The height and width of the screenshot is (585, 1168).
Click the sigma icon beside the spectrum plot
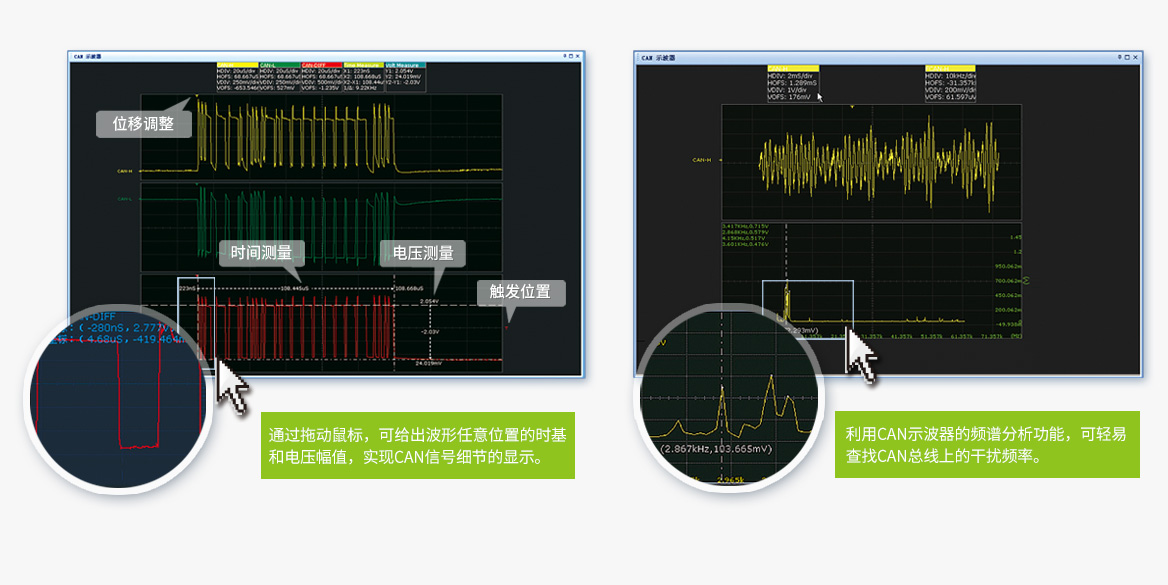1027,283
